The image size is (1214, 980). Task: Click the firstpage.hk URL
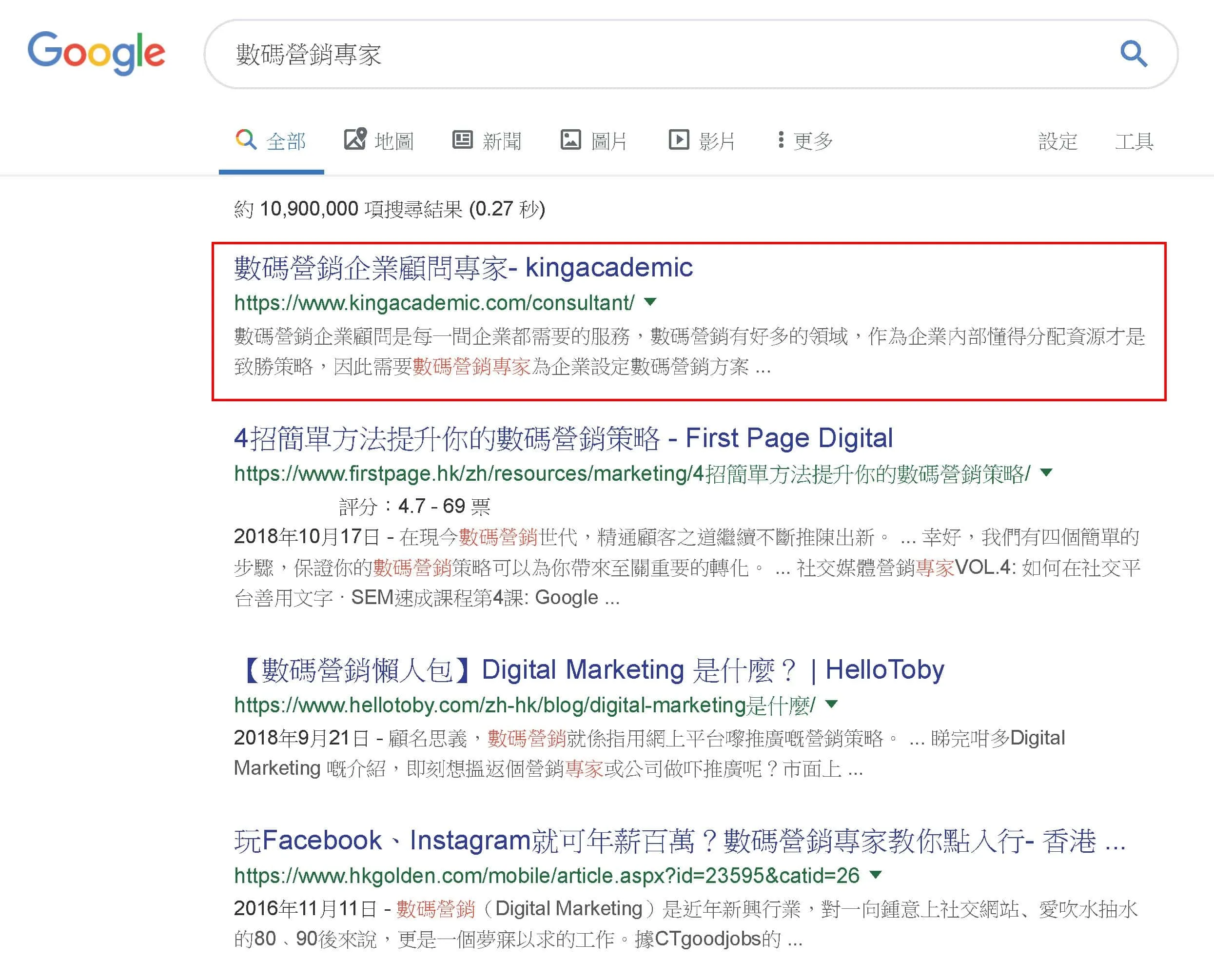click(632, 473)
